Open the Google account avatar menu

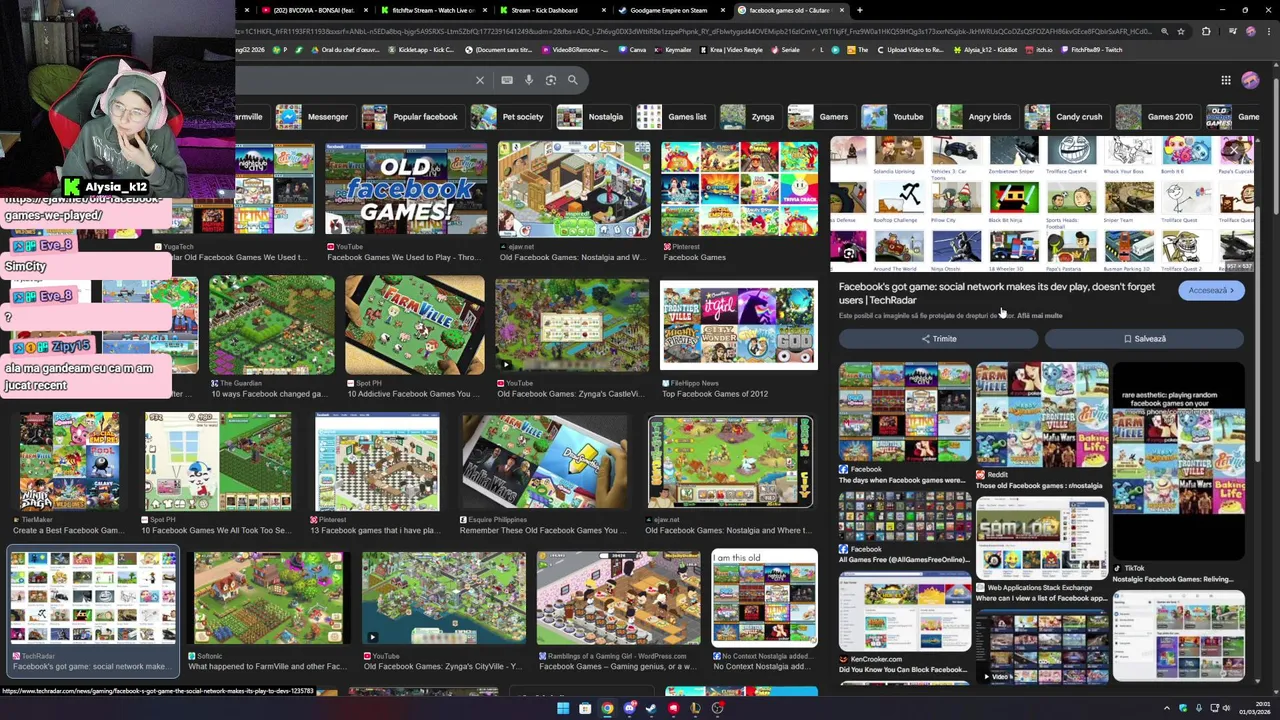pos(1250,80)
